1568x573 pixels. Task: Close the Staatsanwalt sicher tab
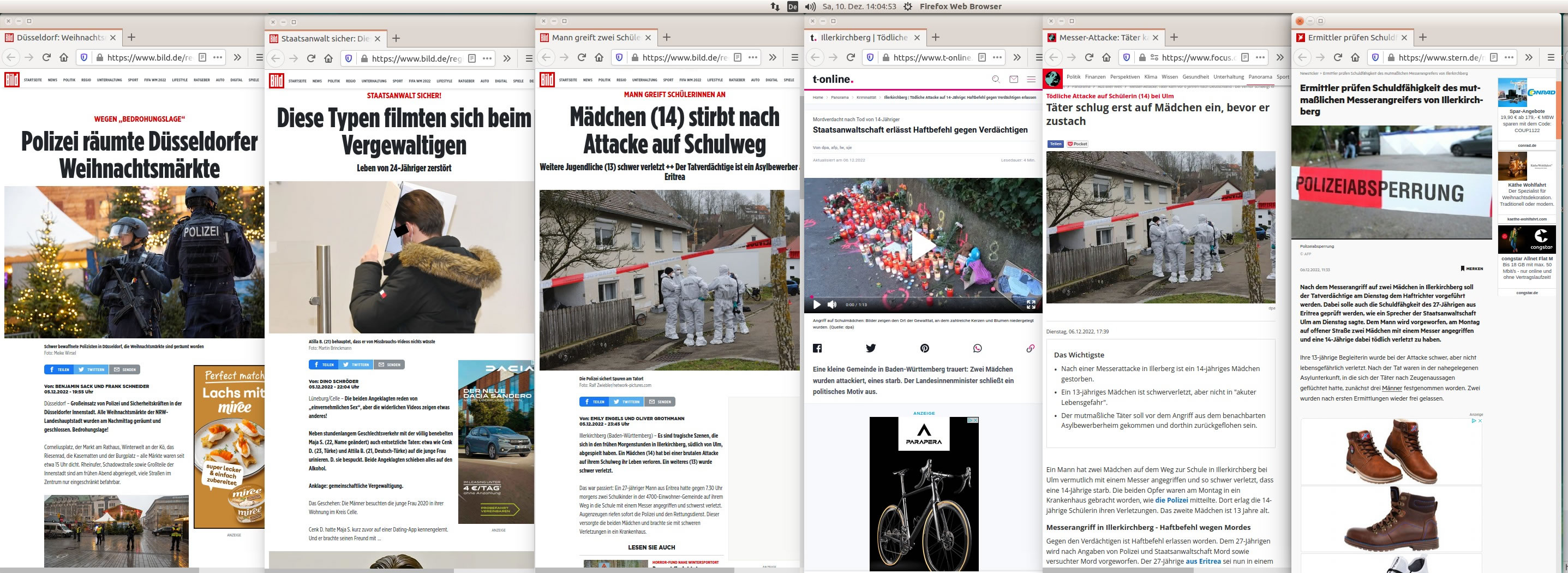point(378,38)
